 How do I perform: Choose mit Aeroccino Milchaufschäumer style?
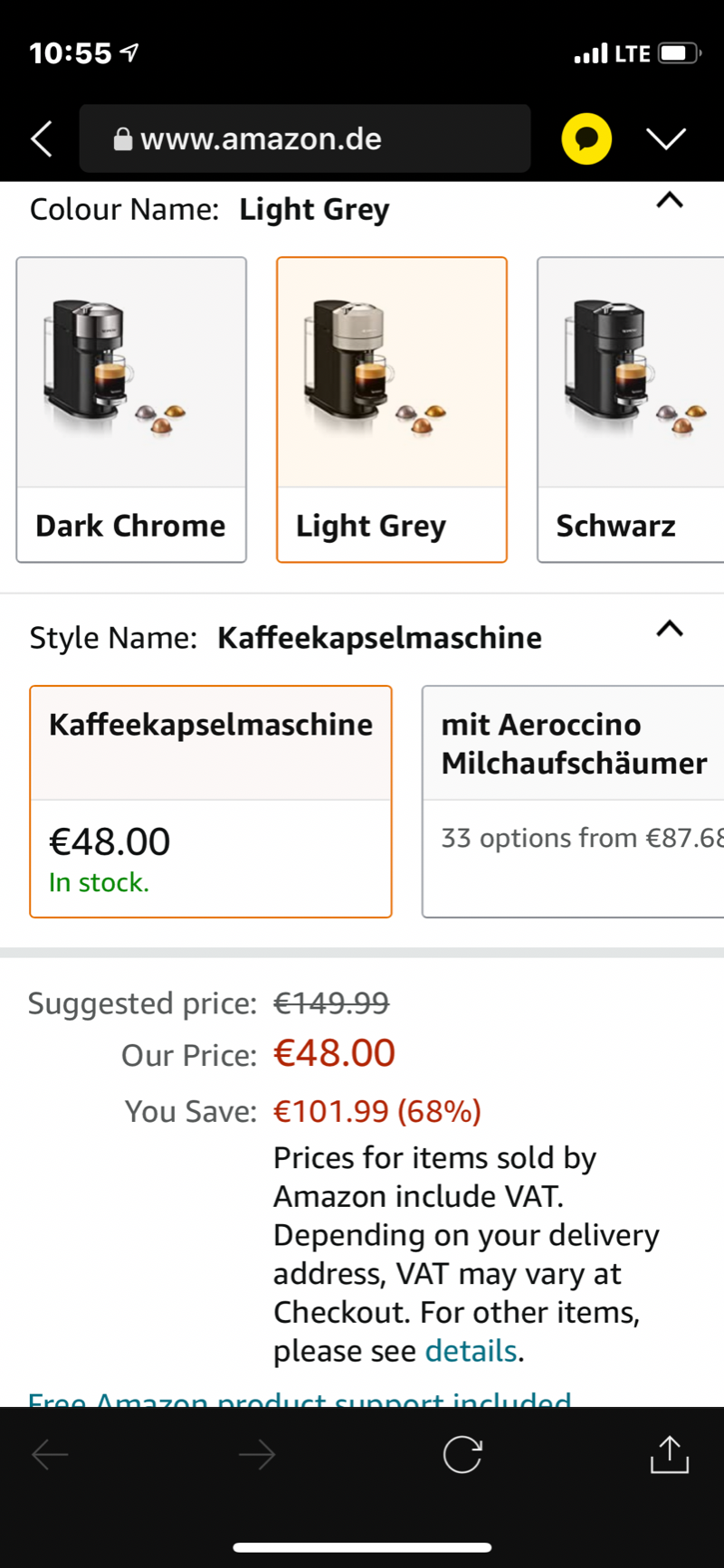coord(573,802)
